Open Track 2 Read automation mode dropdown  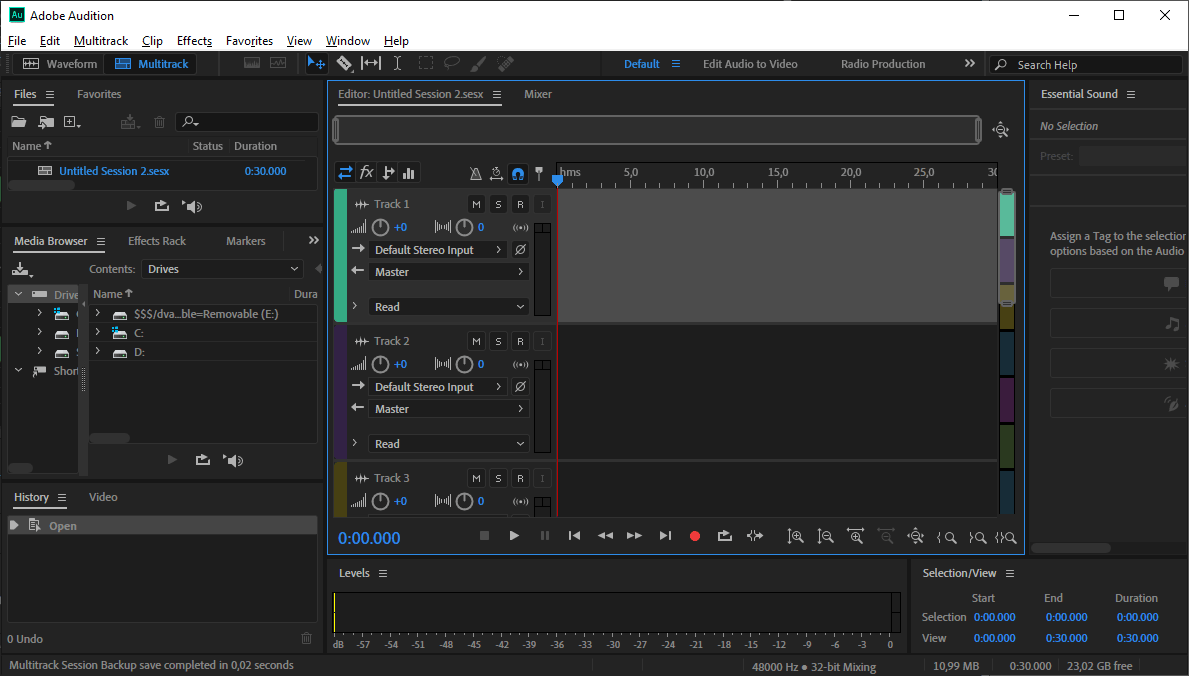448,444
